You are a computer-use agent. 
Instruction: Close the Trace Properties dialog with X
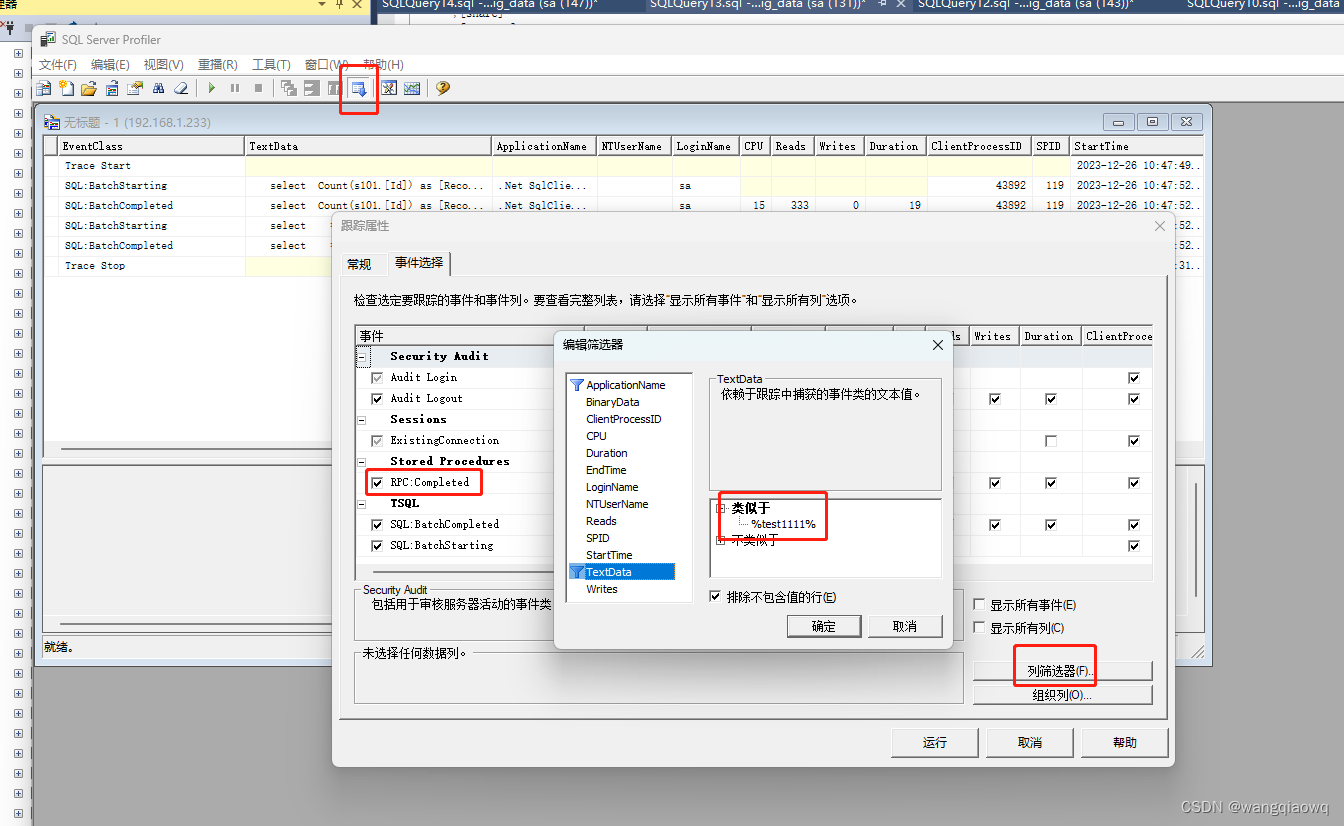point(1160,226)
